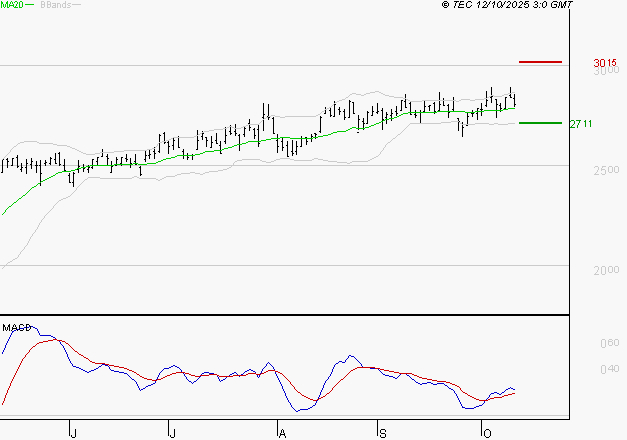Screen dimensions: 627x440
Task: Click the 2500 price axis label
Action: click(606, 170)
